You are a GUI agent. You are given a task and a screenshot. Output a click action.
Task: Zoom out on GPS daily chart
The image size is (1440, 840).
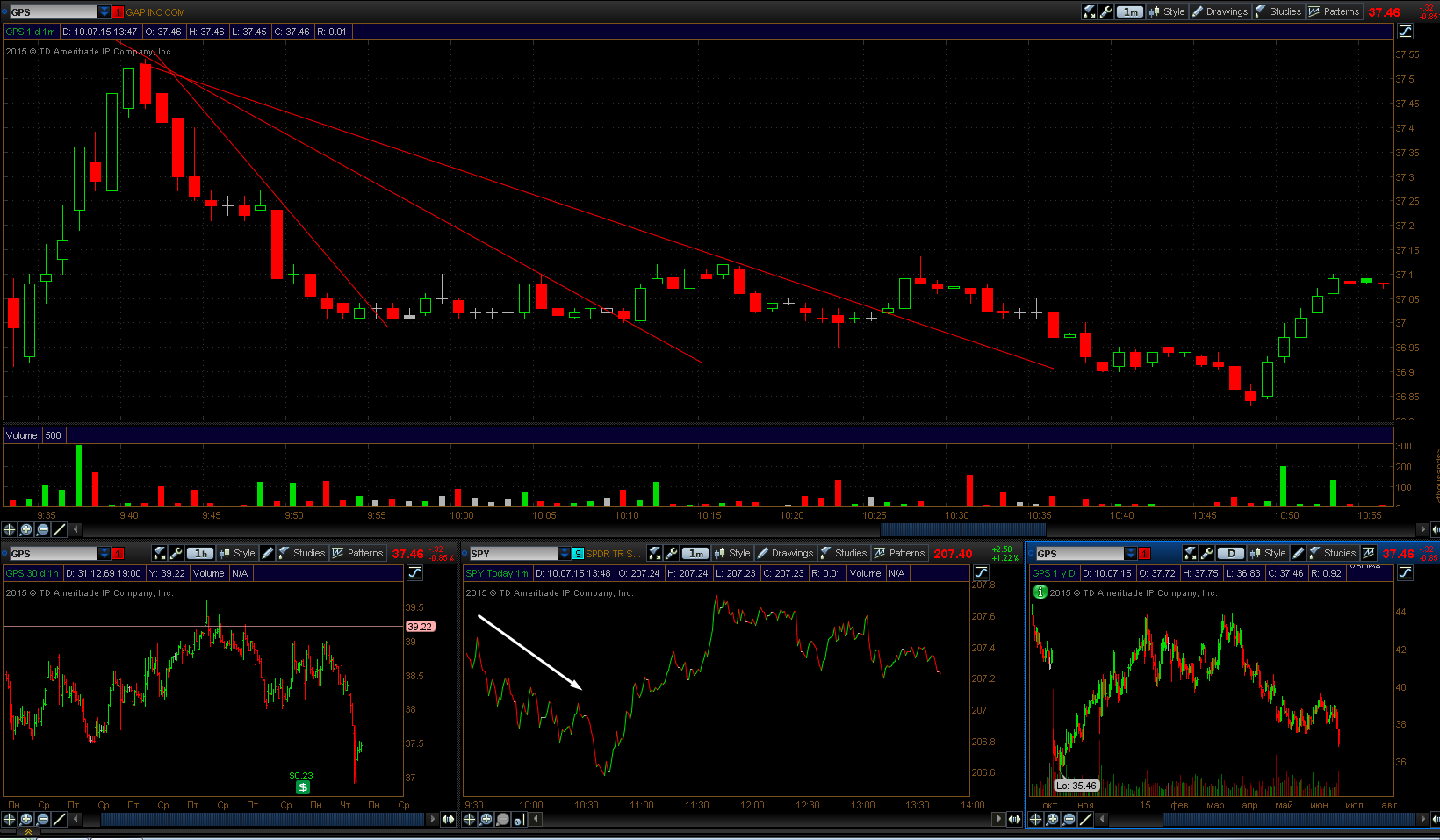tap(1069, 819)
